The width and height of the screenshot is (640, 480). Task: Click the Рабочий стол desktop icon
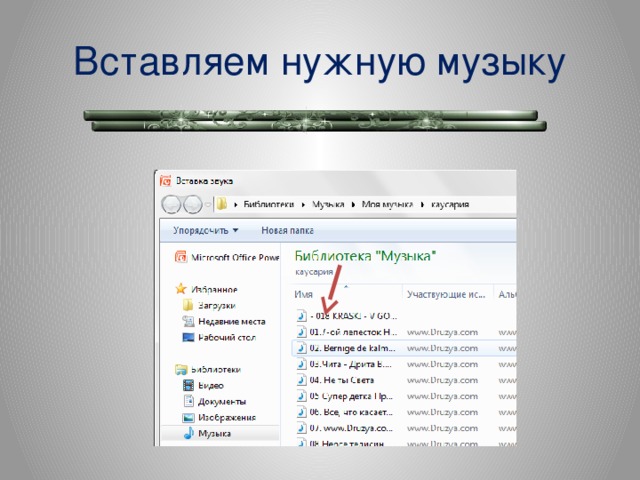tap(188, 337)
